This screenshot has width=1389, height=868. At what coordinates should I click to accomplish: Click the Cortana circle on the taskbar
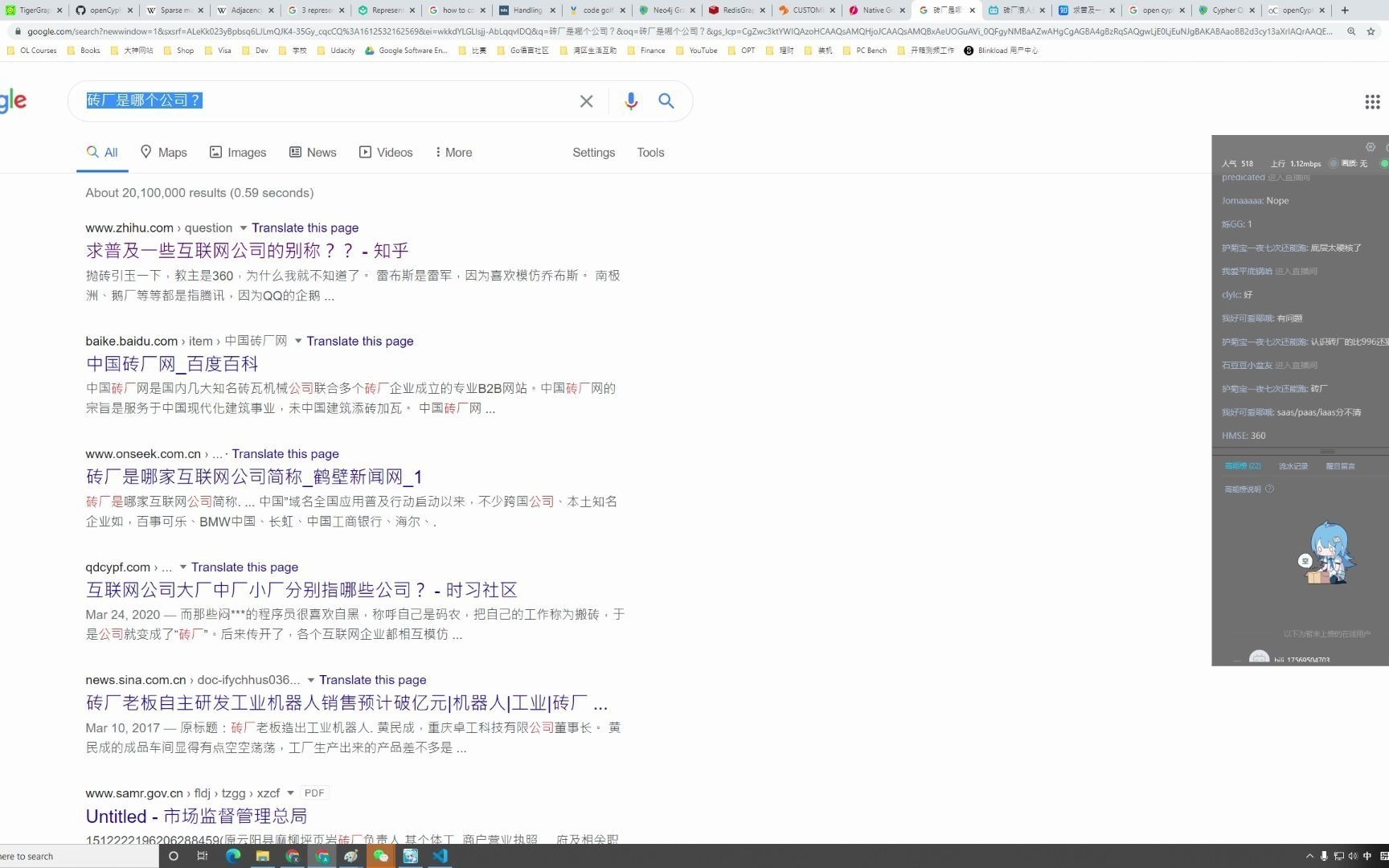[173, 856]
